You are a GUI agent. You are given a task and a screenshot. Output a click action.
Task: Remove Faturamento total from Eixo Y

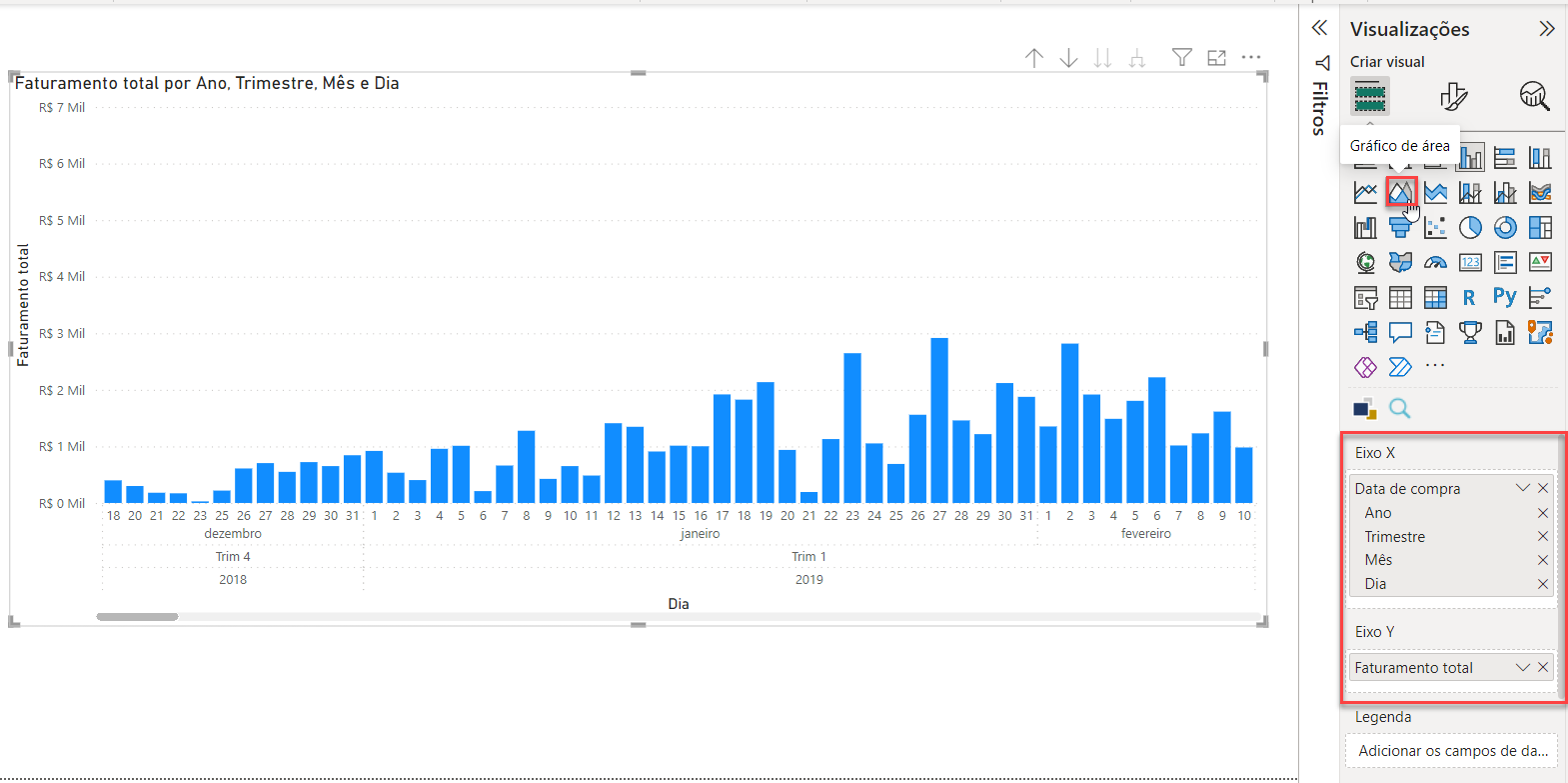coord(1543,667)
